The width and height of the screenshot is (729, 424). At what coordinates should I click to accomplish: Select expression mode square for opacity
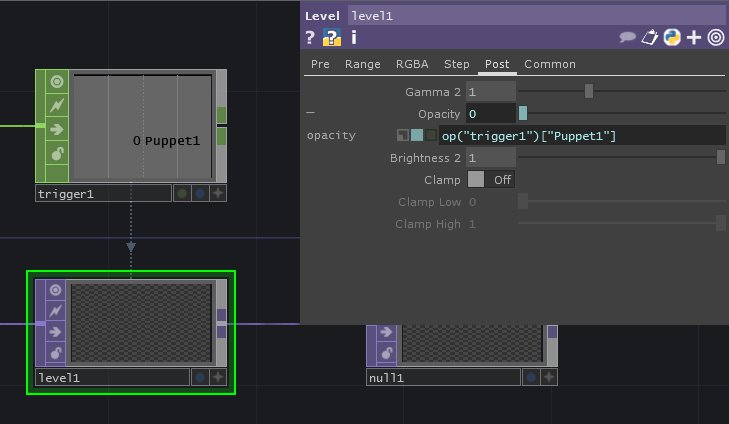tap(417, 135)
